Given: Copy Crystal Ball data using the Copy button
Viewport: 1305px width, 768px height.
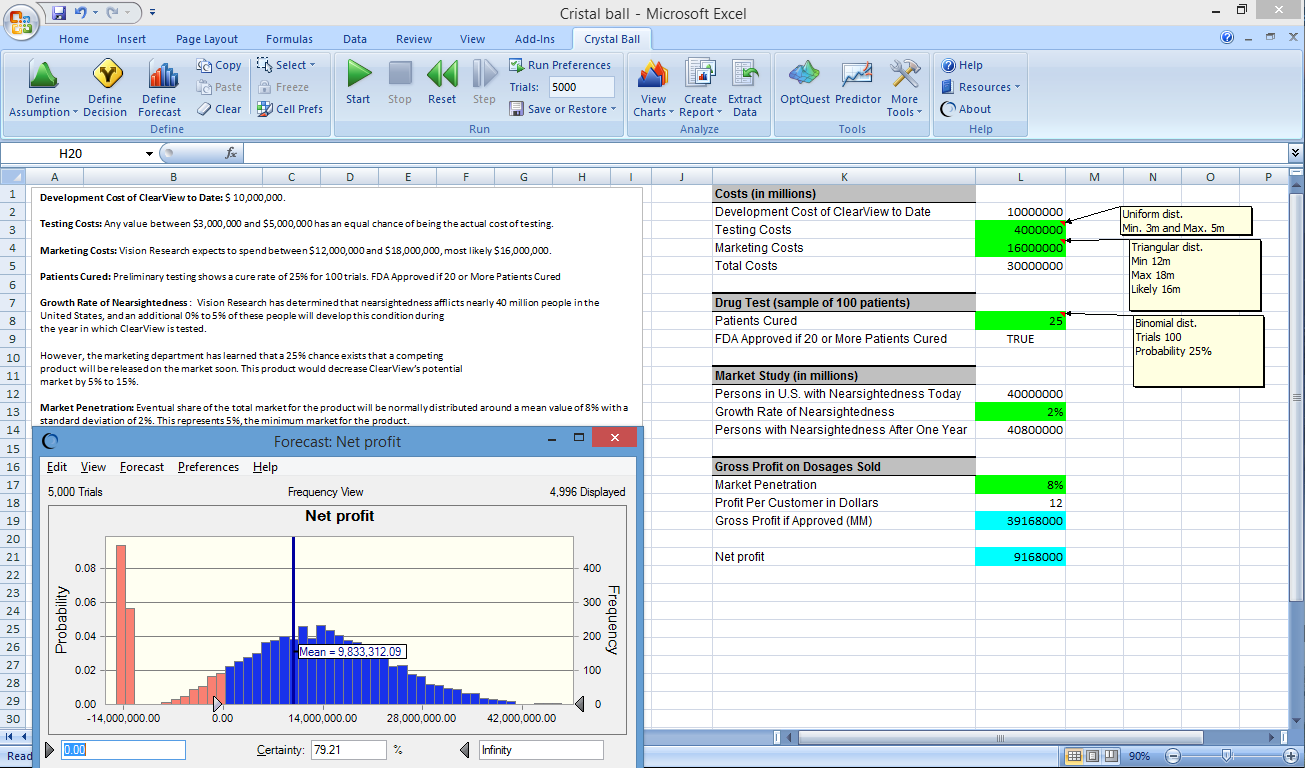Looking at the screenshot, I should point(219,65).
